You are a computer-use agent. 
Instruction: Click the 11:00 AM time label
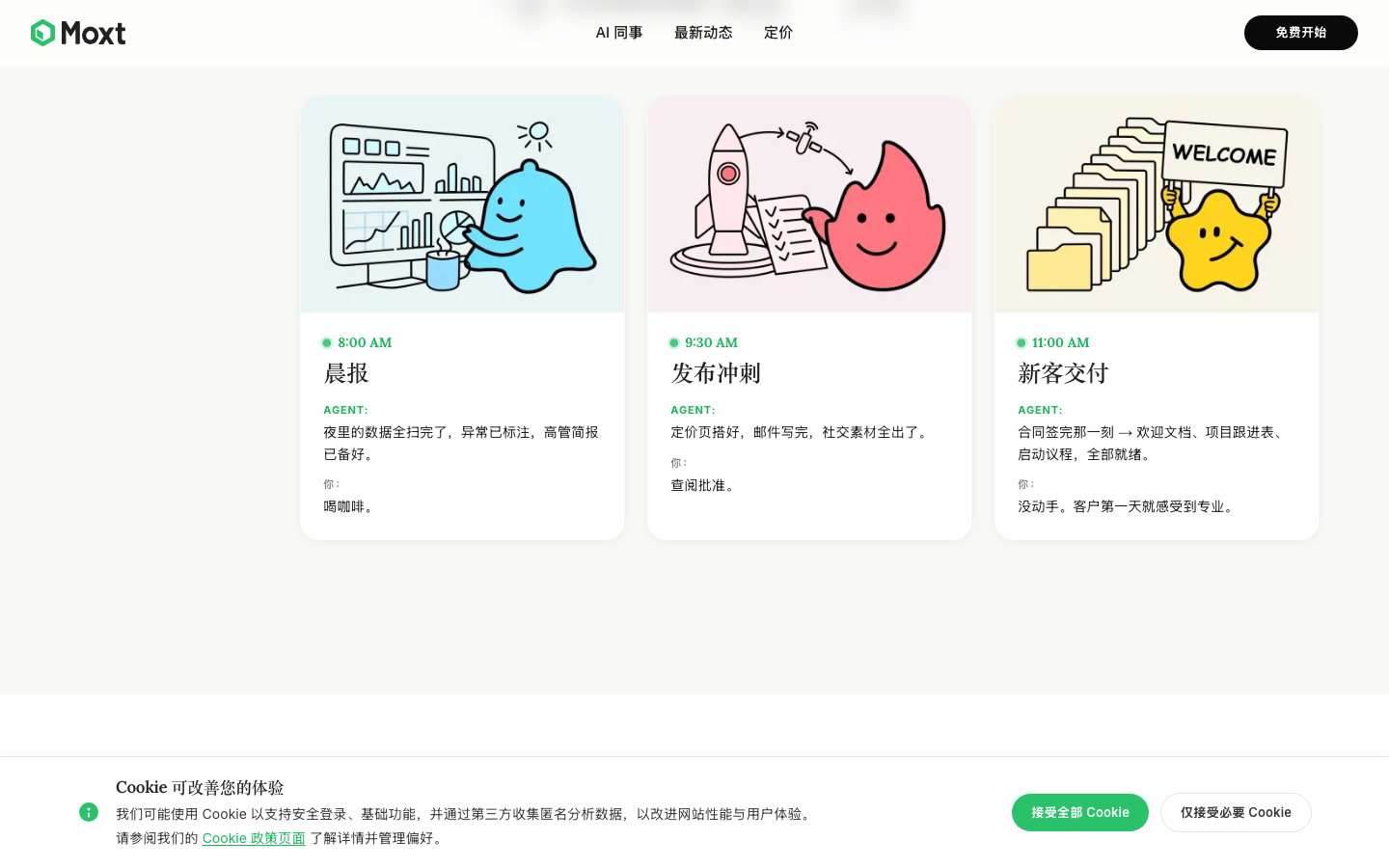point(1060,342)
